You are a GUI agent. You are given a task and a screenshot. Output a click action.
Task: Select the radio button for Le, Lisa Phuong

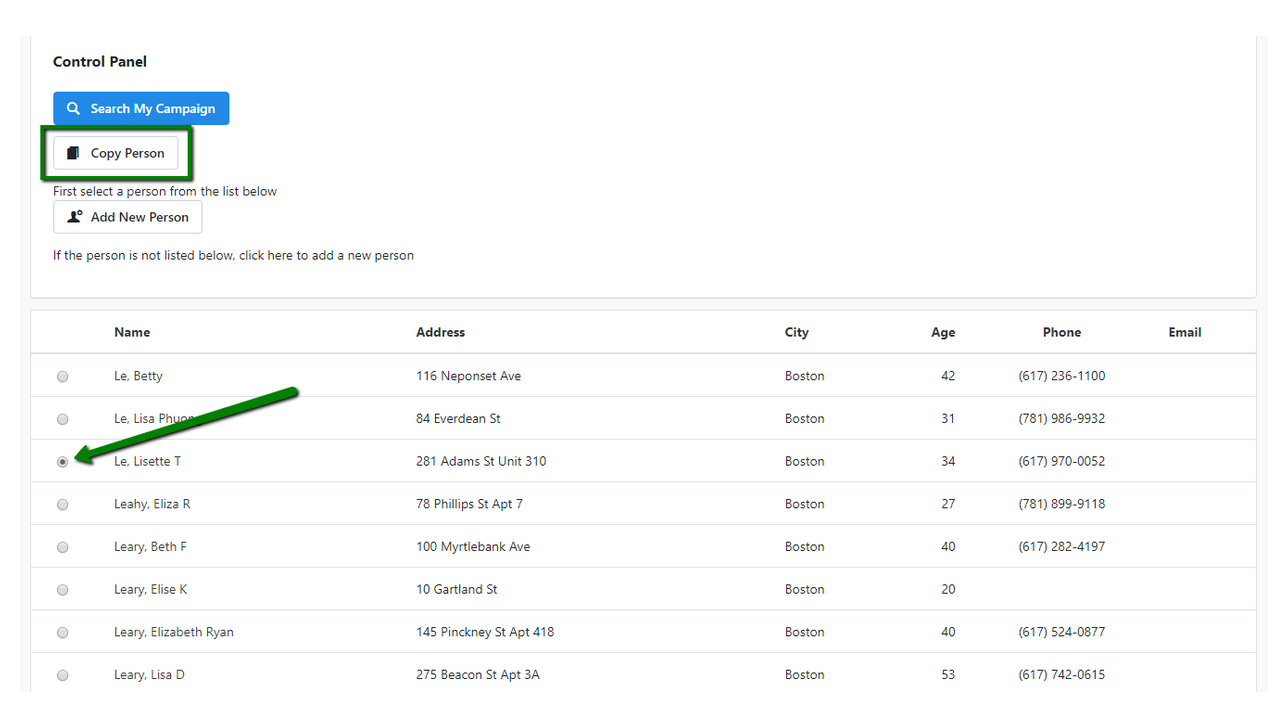tap(63, 419)
